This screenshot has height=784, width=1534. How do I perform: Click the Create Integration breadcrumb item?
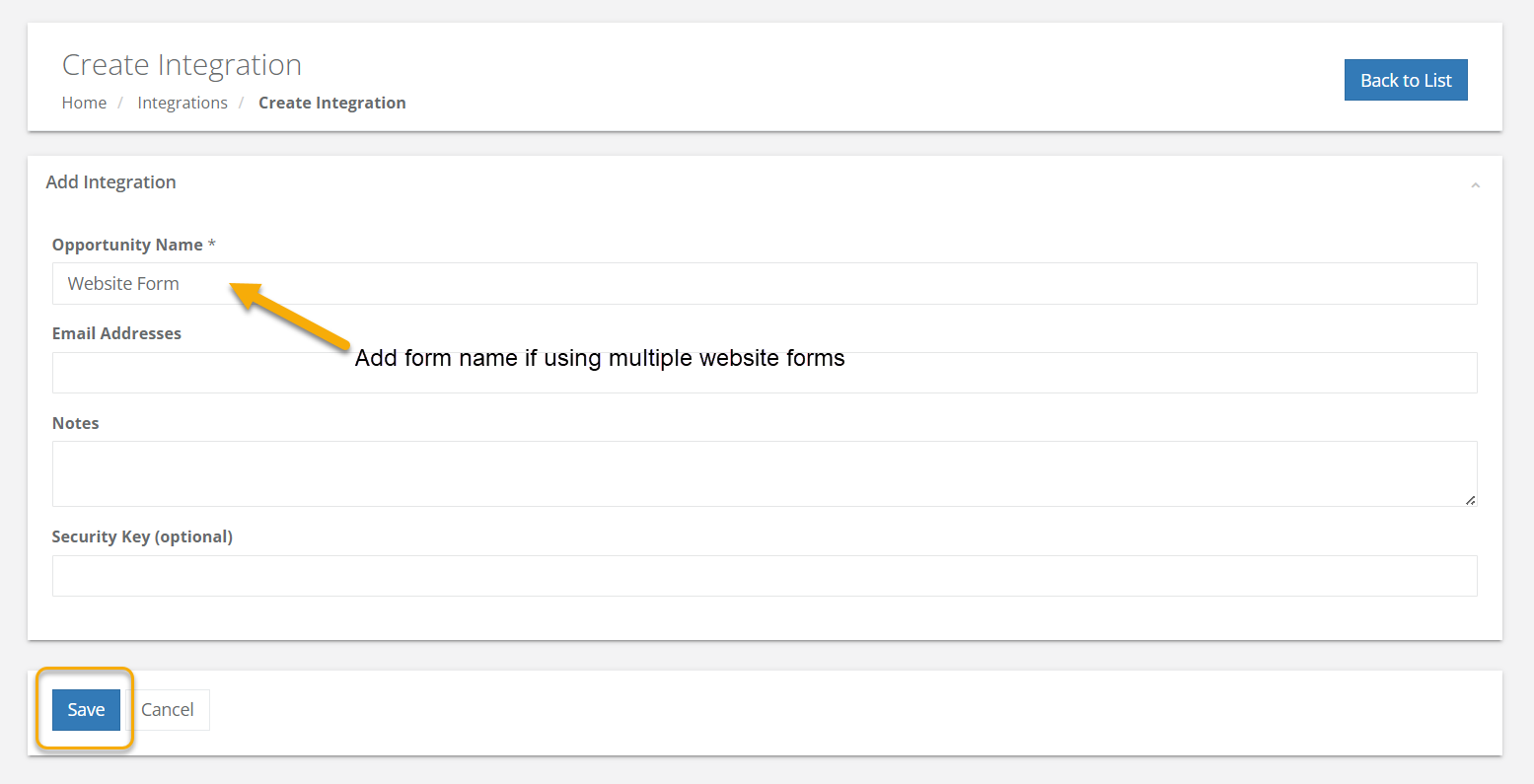[x=331, y=102]
